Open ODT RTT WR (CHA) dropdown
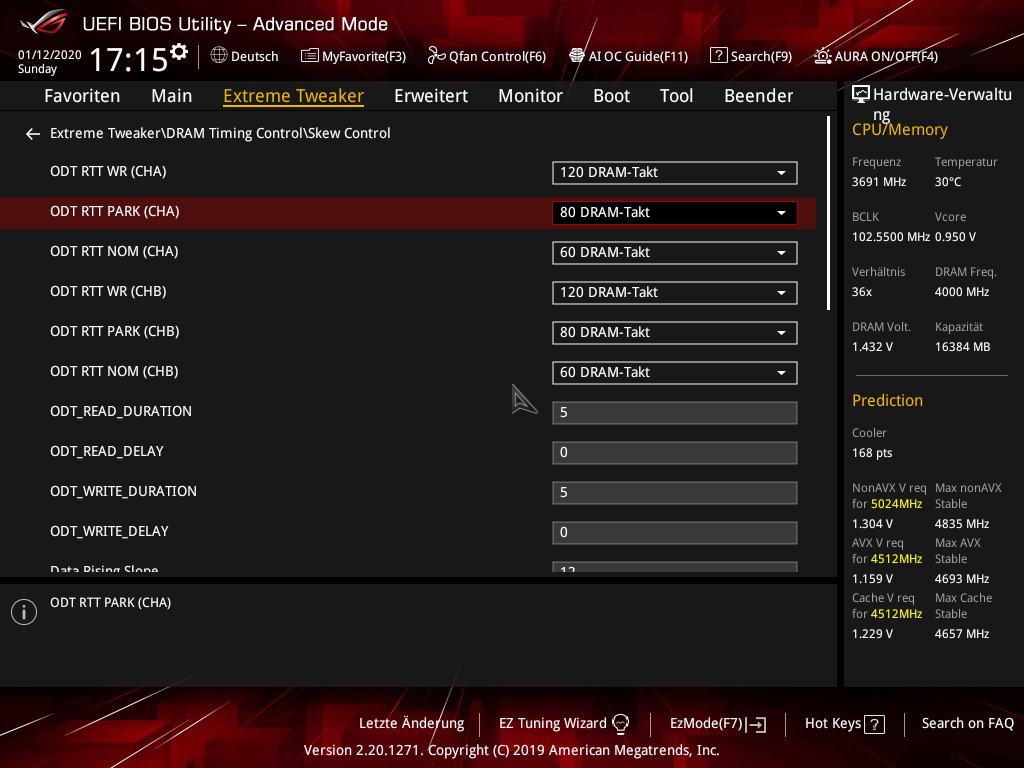Screen dimensions: 1024x768 [675, 172]
